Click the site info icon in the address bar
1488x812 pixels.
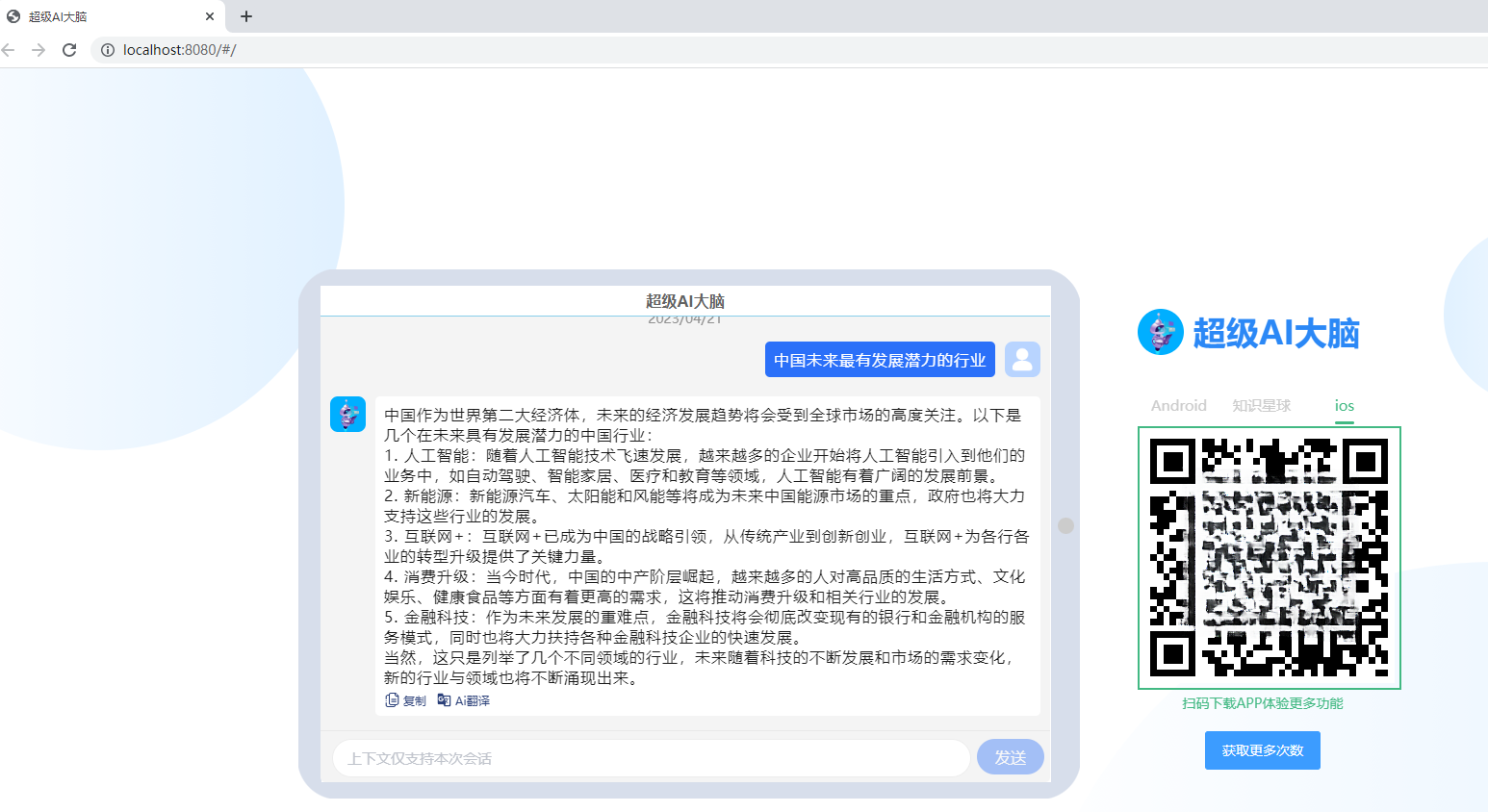[107, 50]
